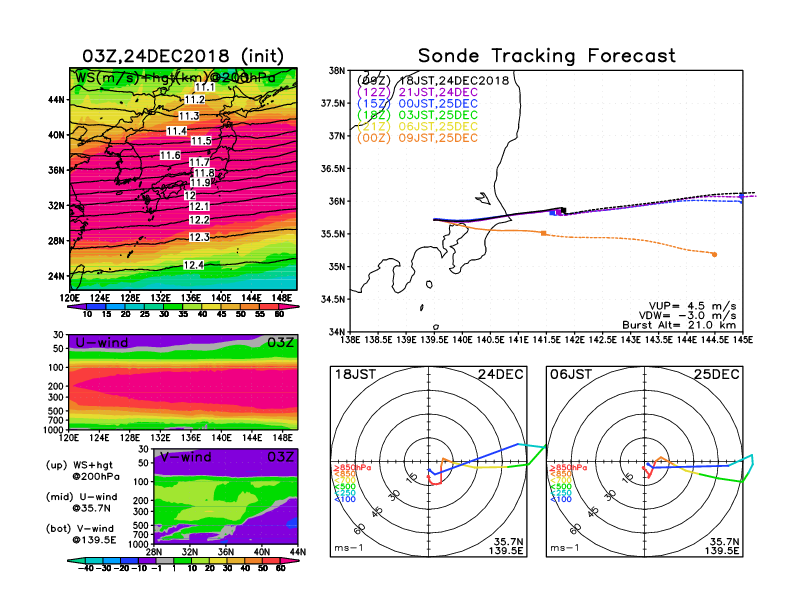The width and height of the screenshot is (792, 612).
Task: Click 'ms-1' unit in the 06JST hodograph
Action: click(564, 548)
